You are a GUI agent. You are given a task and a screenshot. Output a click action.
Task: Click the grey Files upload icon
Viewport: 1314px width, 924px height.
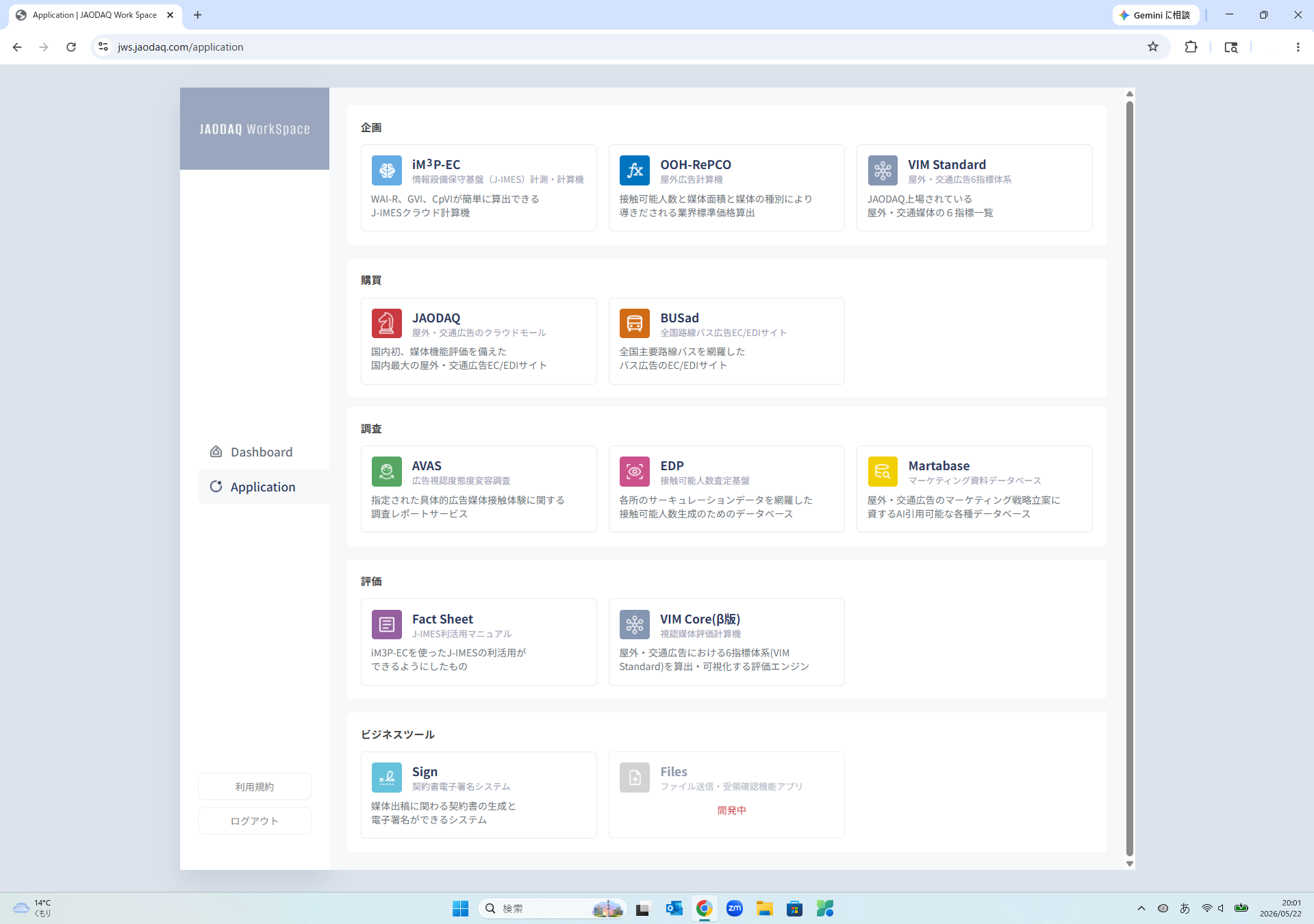635,778
